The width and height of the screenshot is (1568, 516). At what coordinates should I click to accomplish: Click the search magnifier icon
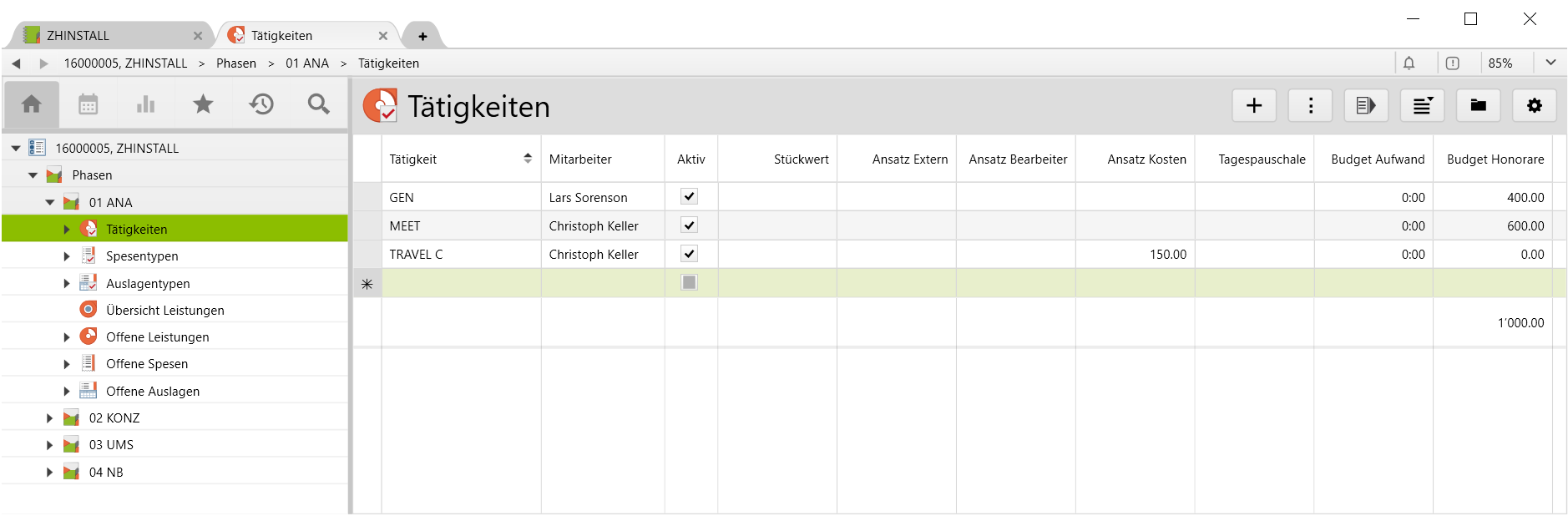click(318, 104)
